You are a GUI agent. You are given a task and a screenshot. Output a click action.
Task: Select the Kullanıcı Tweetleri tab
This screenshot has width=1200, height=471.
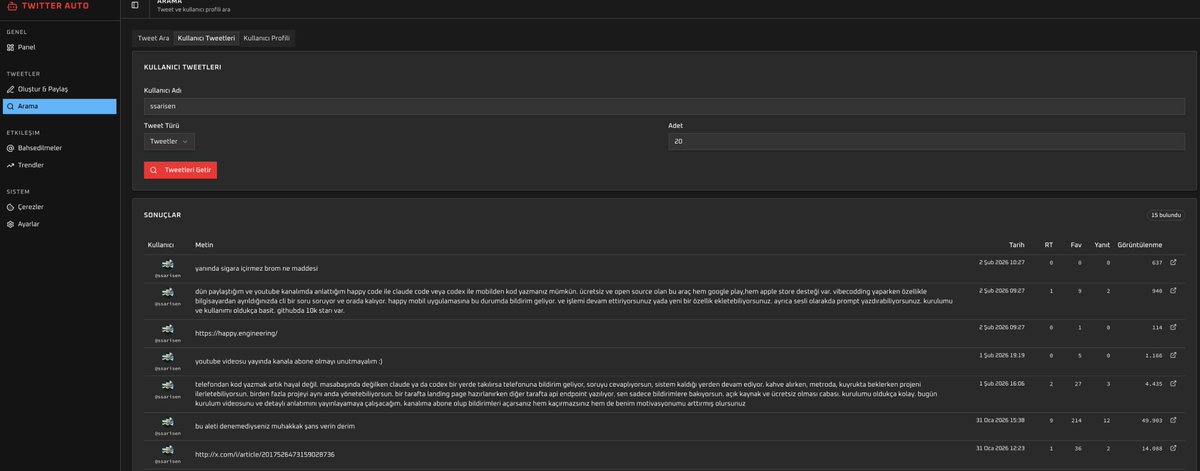click(207, 38)
